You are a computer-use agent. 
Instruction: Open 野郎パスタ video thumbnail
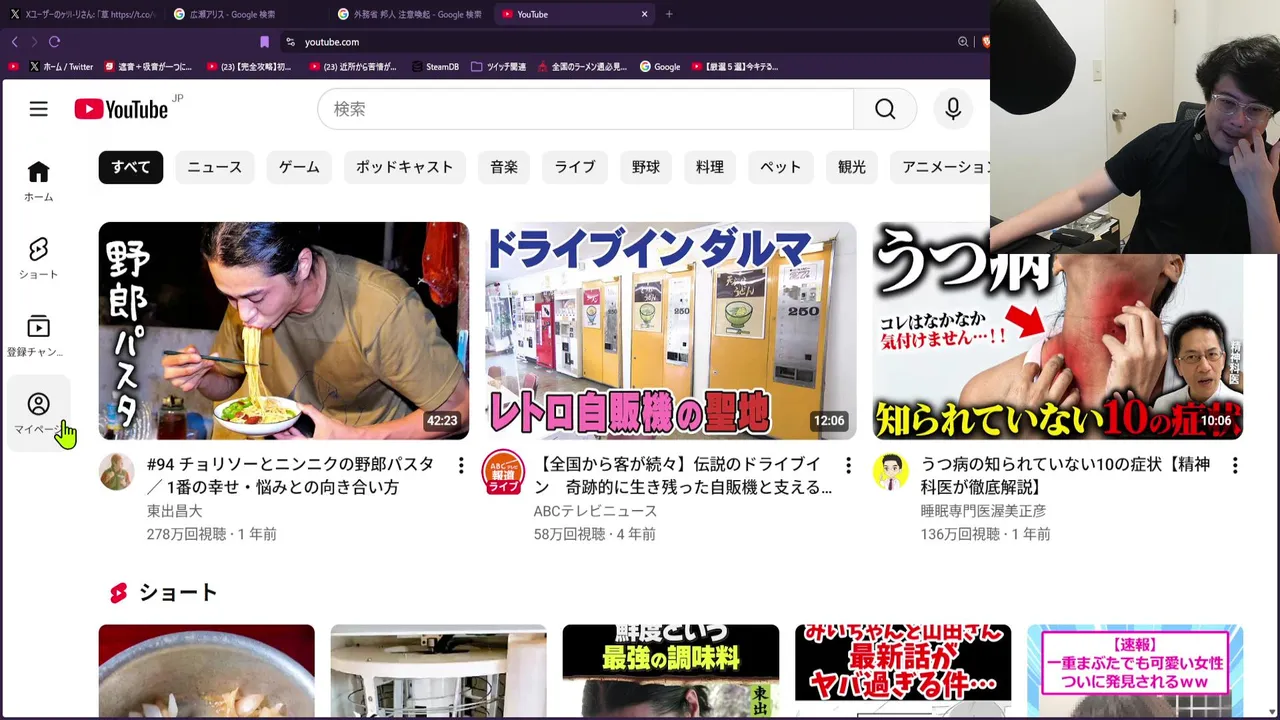284,331
